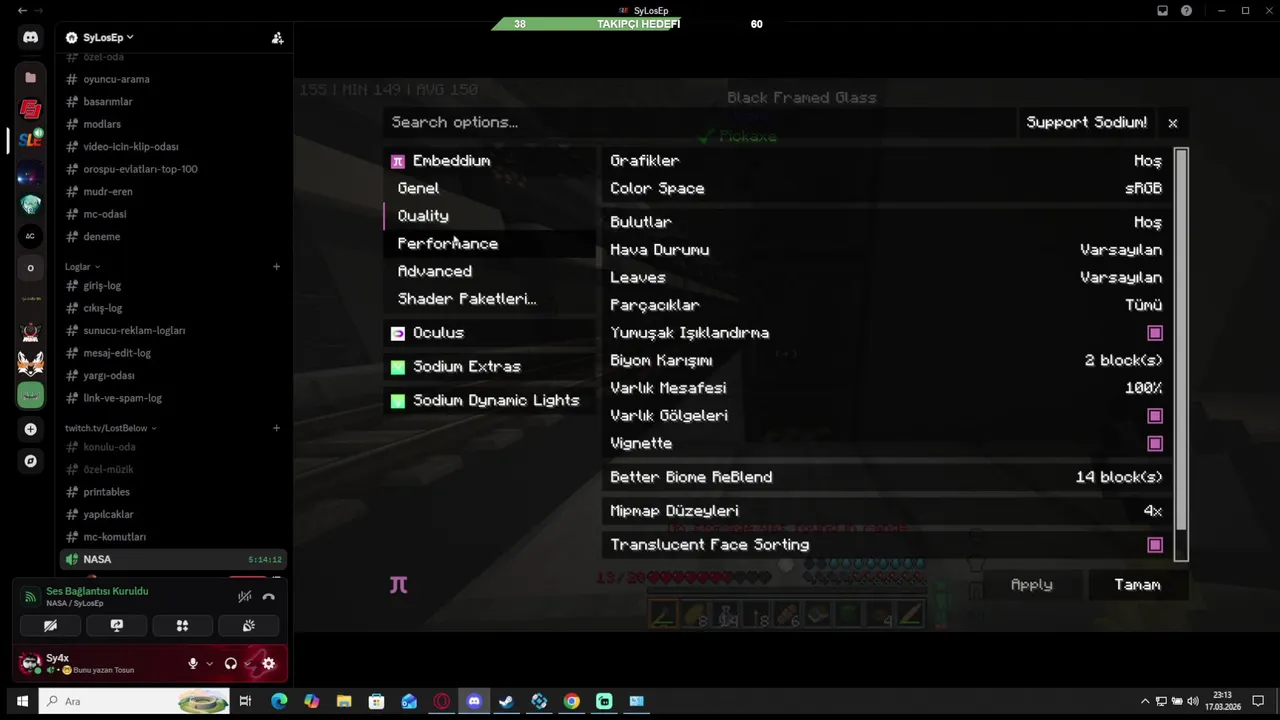
Task: Toggle Translucent Face Sorting checkbox
Action: tap(1155, 545)
